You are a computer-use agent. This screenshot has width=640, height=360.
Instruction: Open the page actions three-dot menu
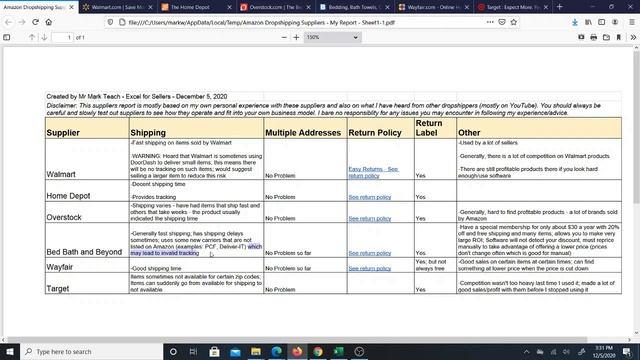click(x=490, y=22)
